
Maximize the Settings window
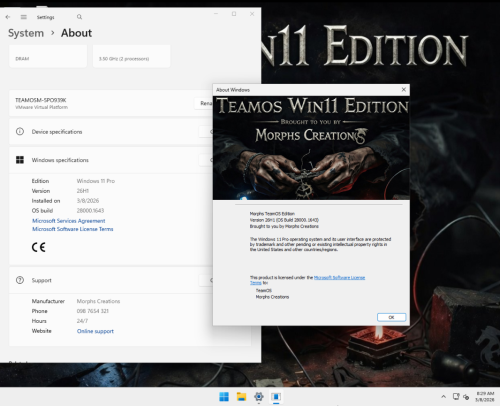(x=234, y=14)
